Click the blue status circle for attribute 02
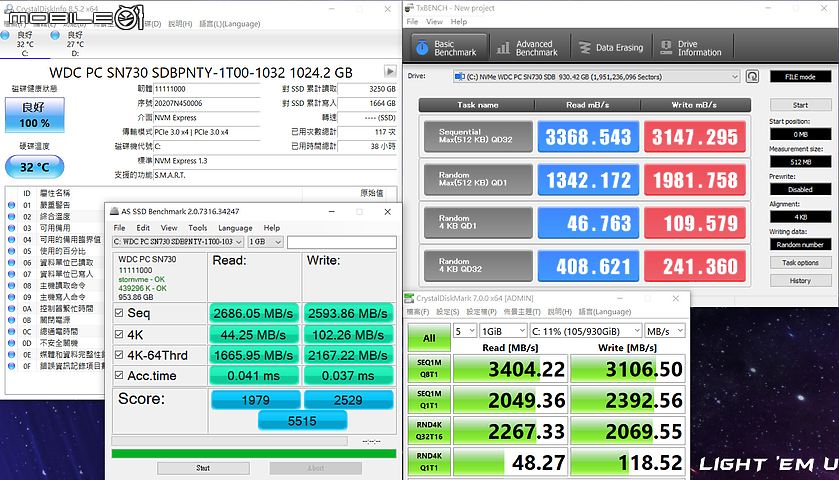Image resolution: width=839 pixels, height=480 pixels. (11, 217)
